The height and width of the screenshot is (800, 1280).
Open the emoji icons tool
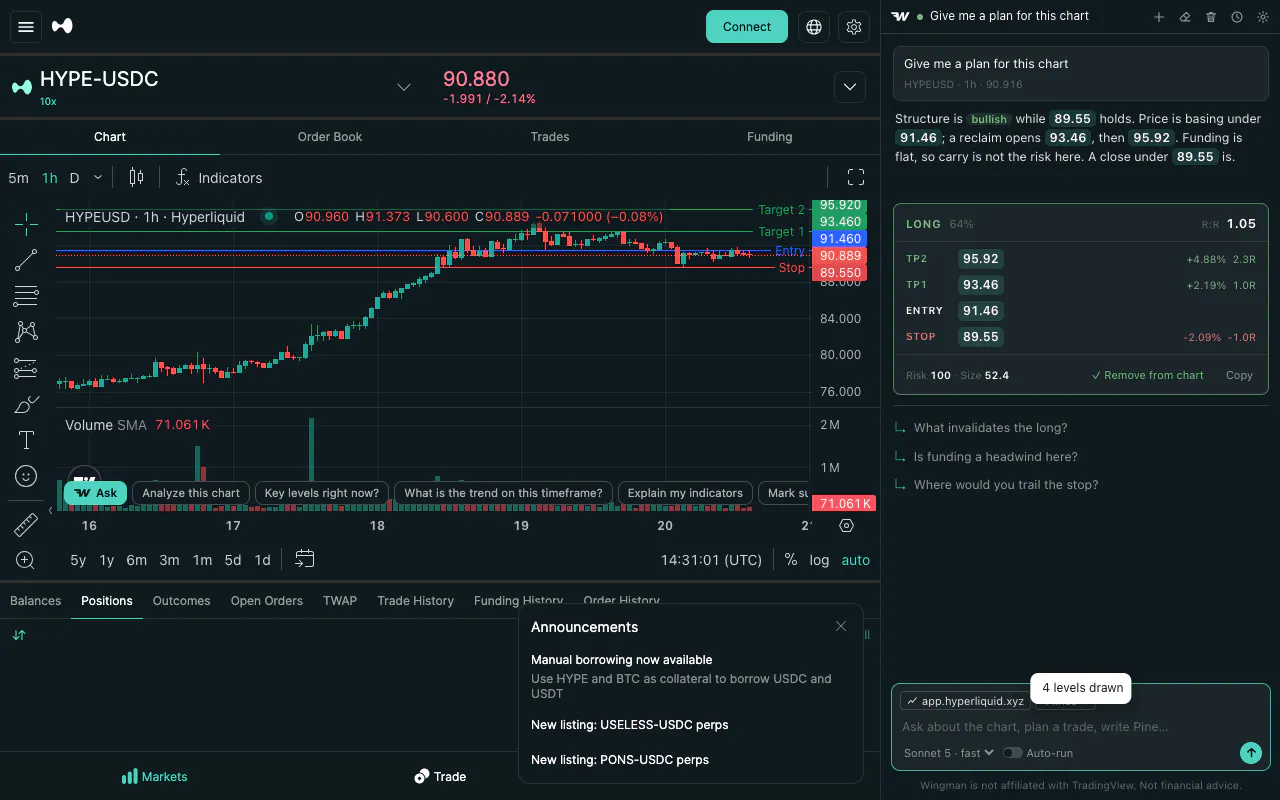26,476
